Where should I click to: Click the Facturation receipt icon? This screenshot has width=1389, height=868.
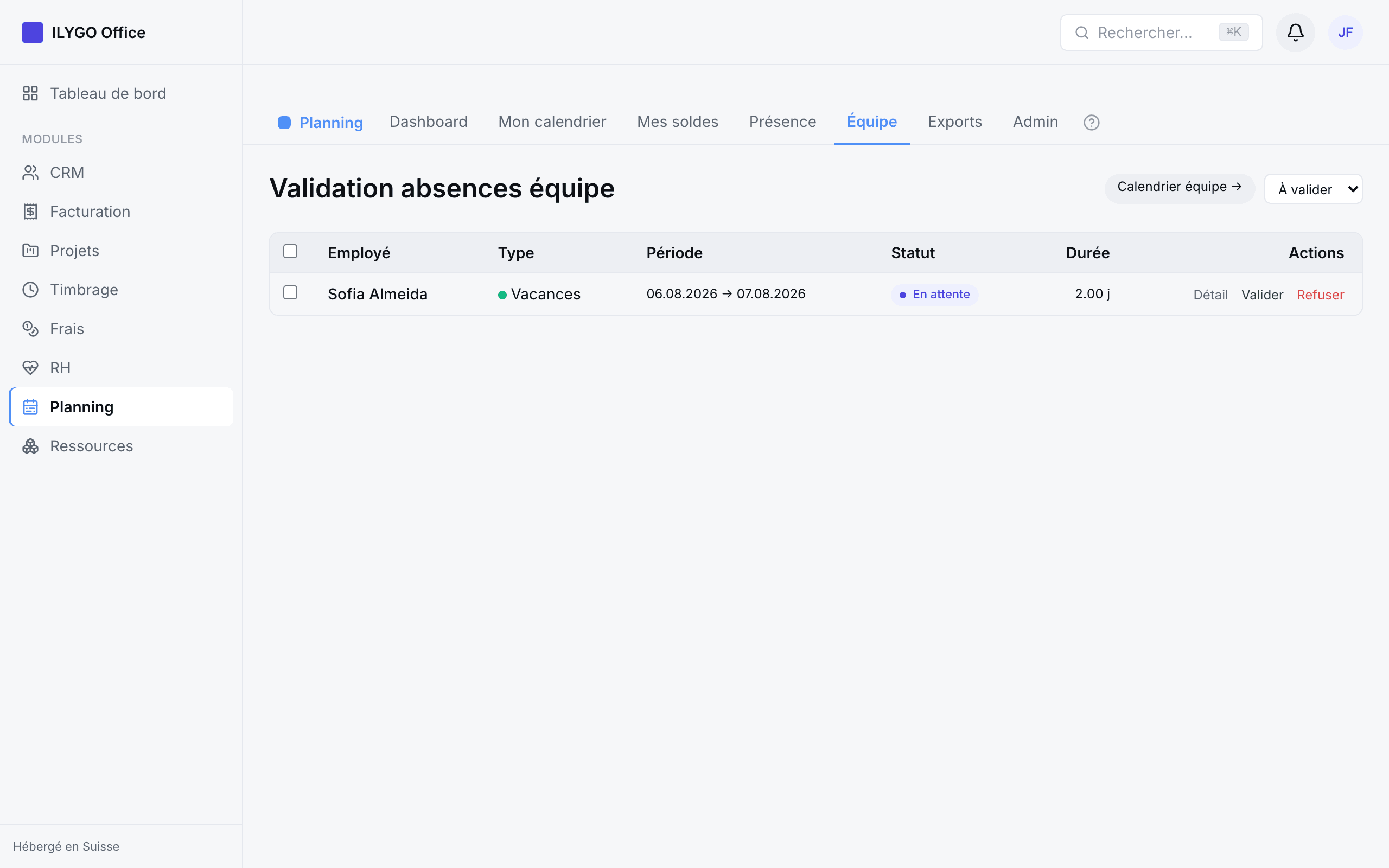(x=30, y=212)
